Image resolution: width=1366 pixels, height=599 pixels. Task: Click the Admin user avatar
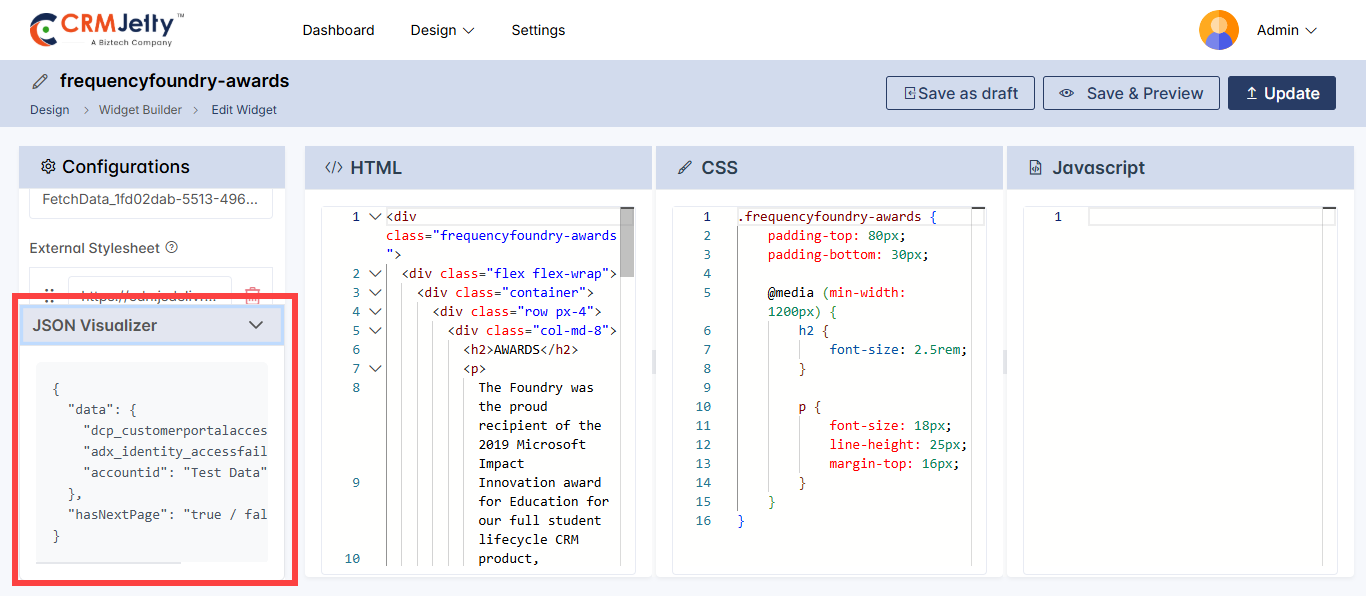point(1218,30)
